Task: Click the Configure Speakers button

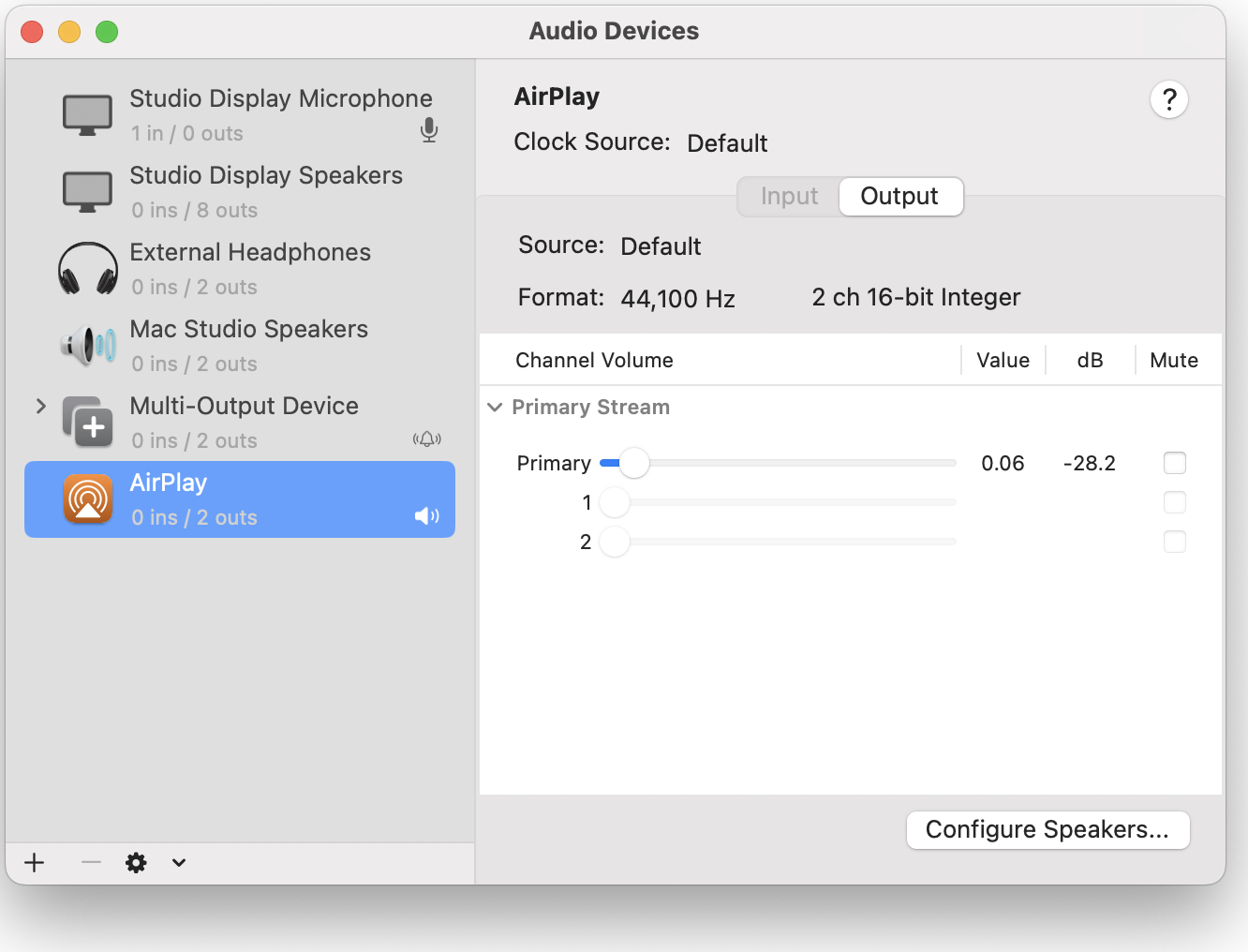Action: point(1047,830)
